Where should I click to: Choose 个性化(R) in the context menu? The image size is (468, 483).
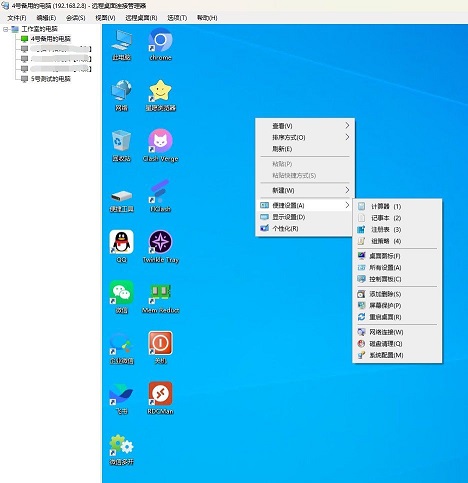click(x=305, y=228)
